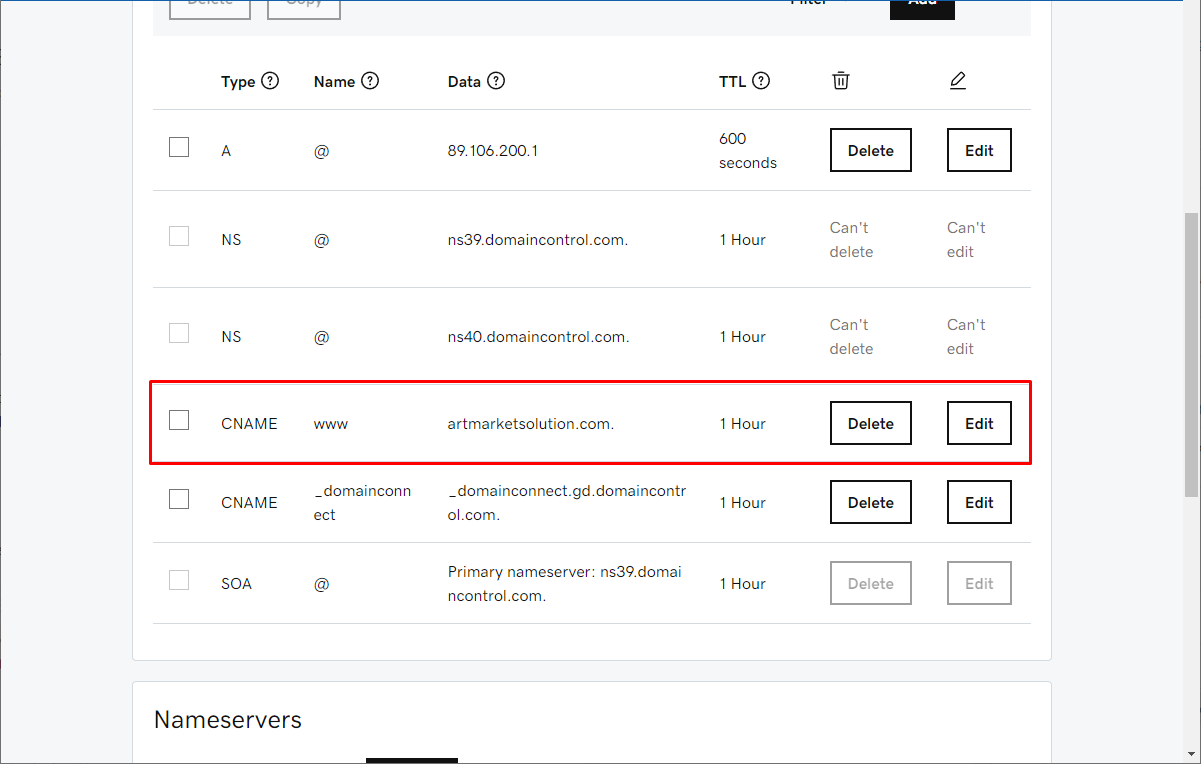Select the www CNAME record checkbox

click(179, 420)
